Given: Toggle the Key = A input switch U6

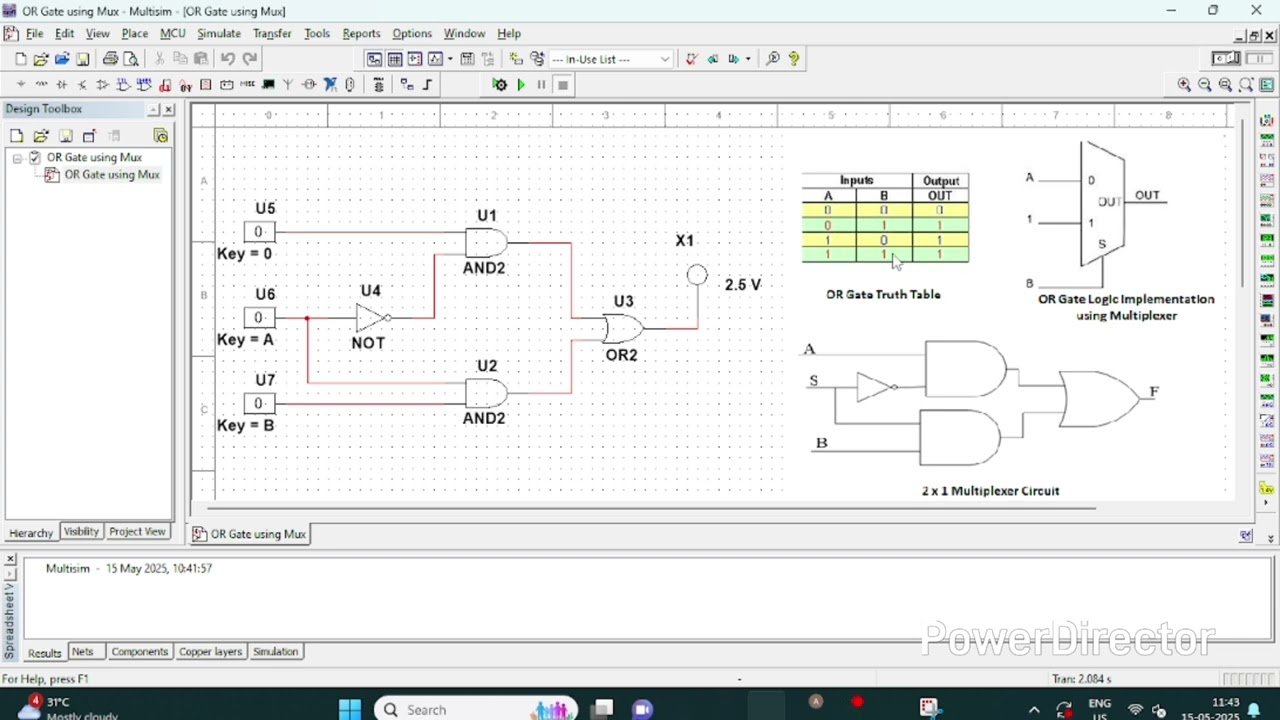Looking at the screenshot, I should tap(258, 318).
